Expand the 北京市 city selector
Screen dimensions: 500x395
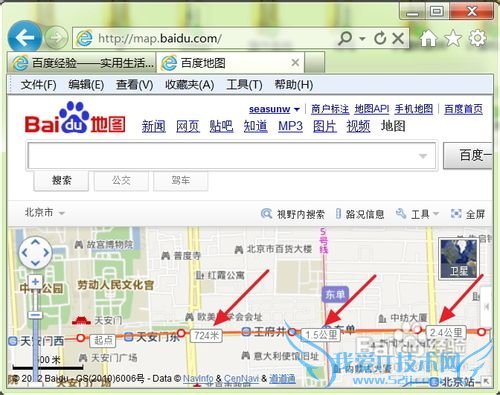[x=45, y=212]
